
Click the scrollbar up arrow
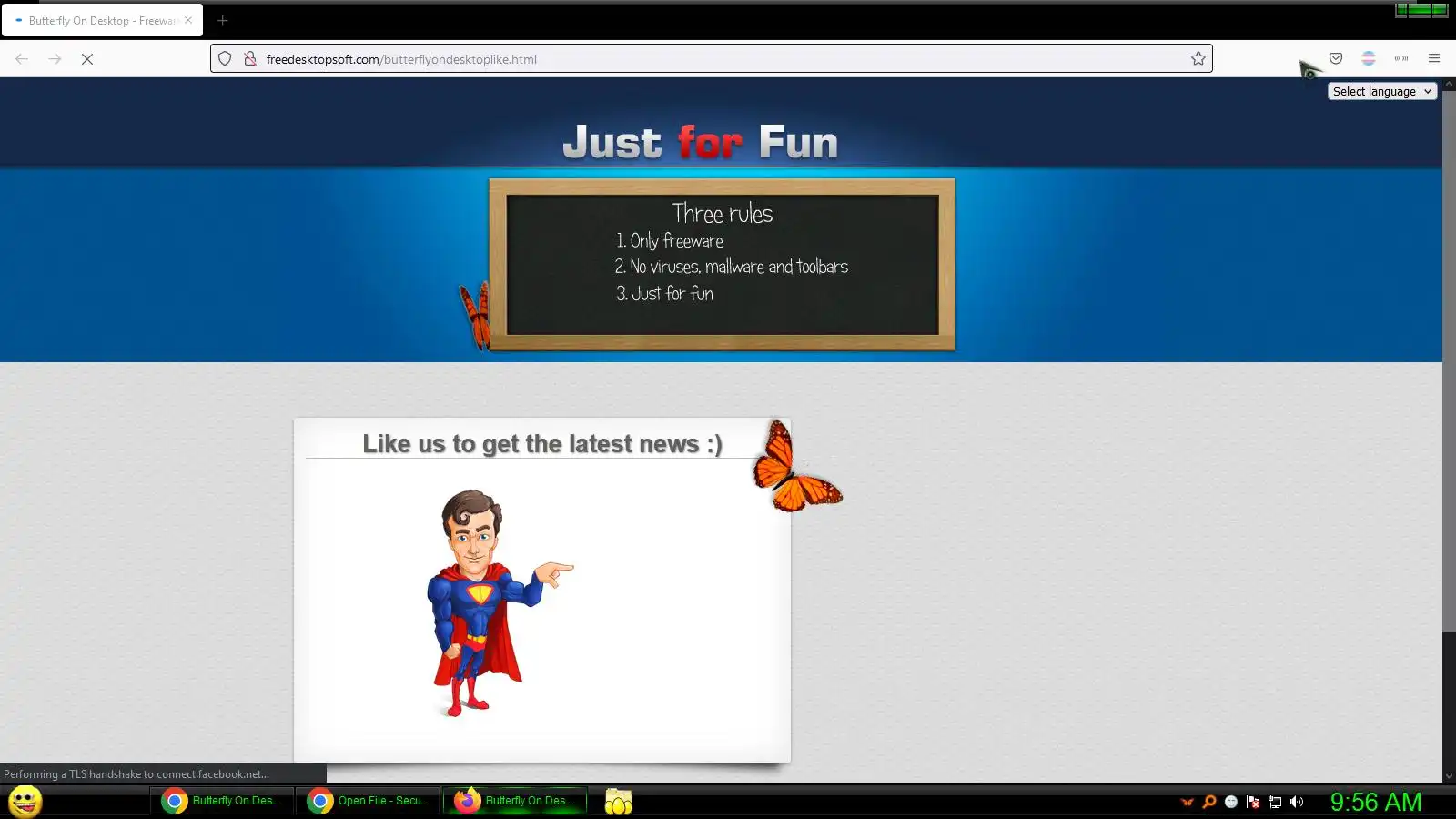[x=1449, y=84]
